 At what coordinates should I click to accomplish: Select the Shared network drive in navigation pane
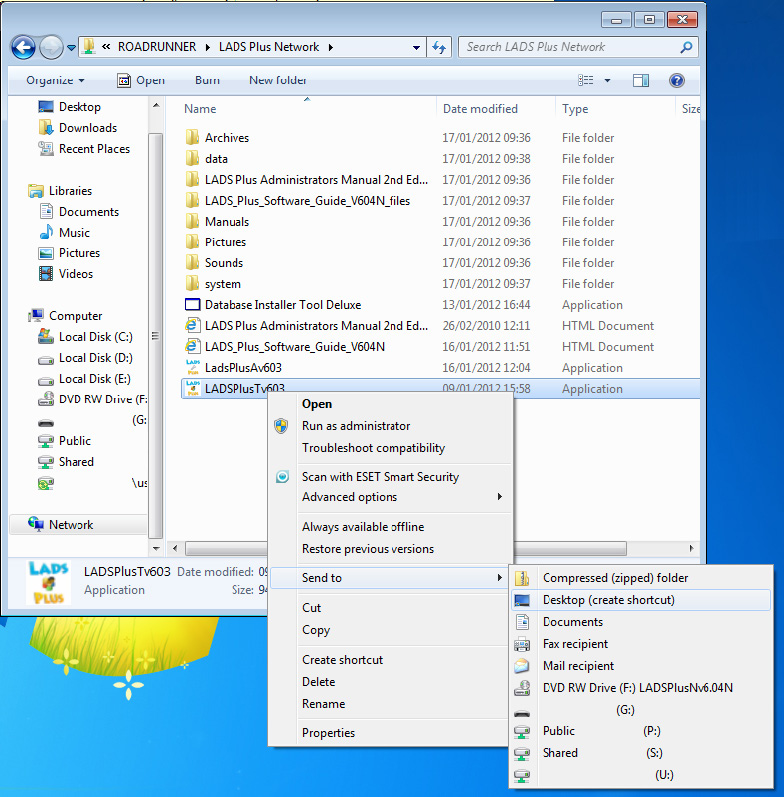(66, 462)
